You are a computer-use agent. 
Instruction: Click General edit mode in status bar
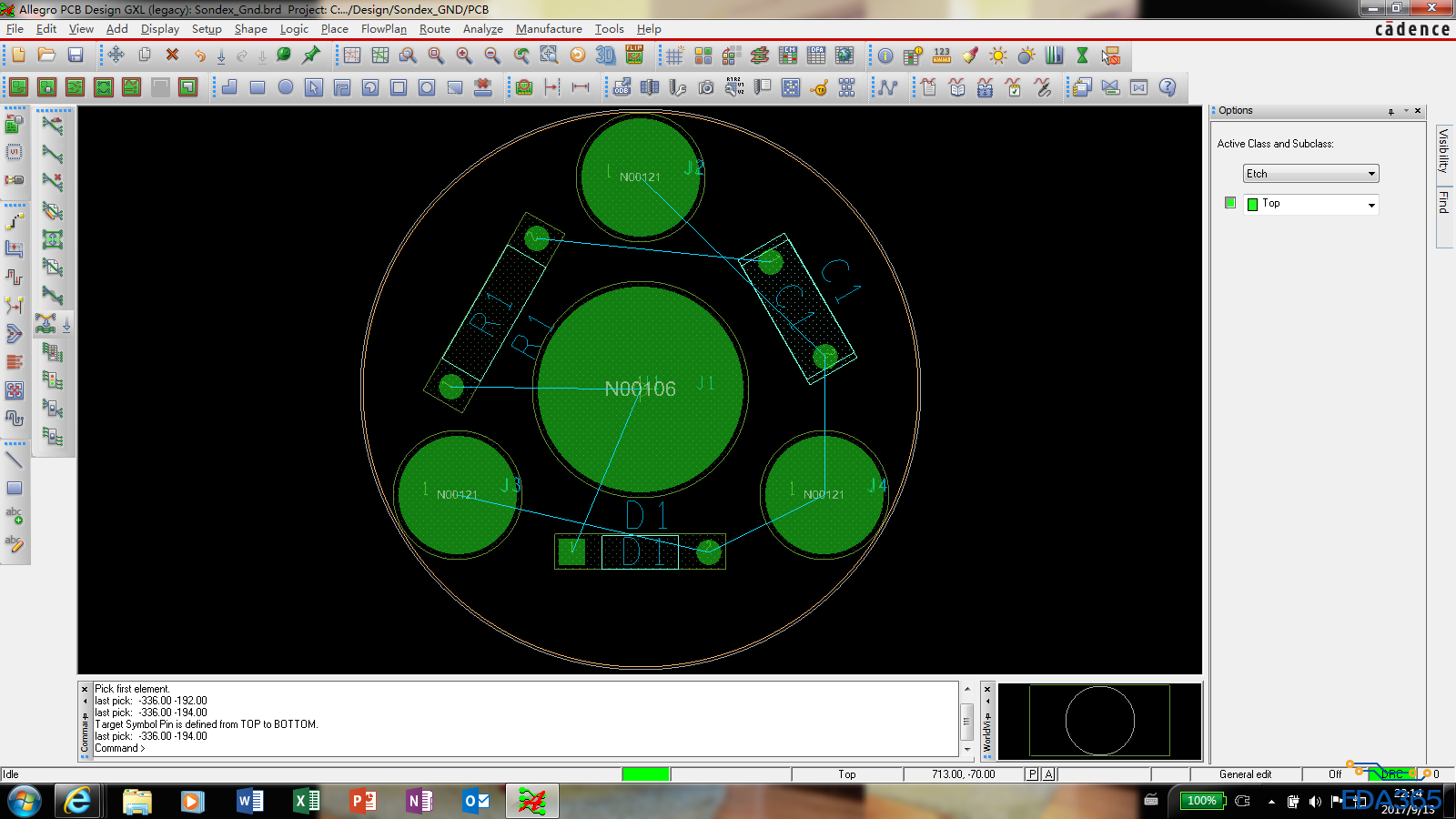[1245, 774]
